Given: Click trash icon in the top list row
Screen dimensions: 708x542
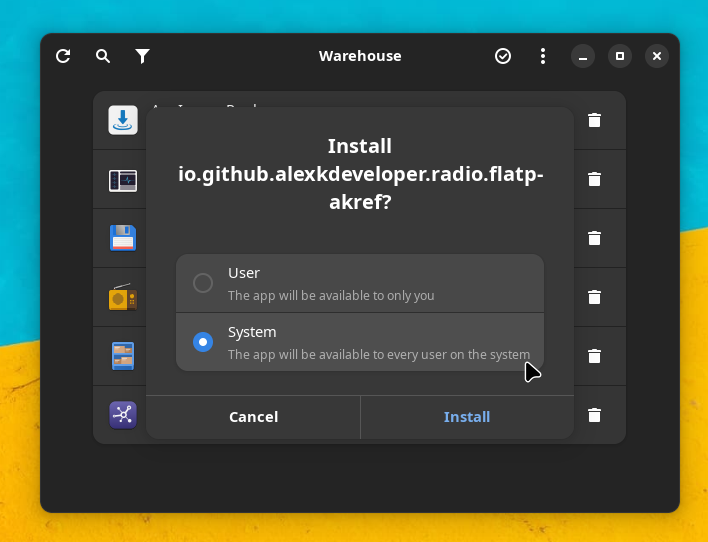Looking at the screenshot, I should click(594, 120).
